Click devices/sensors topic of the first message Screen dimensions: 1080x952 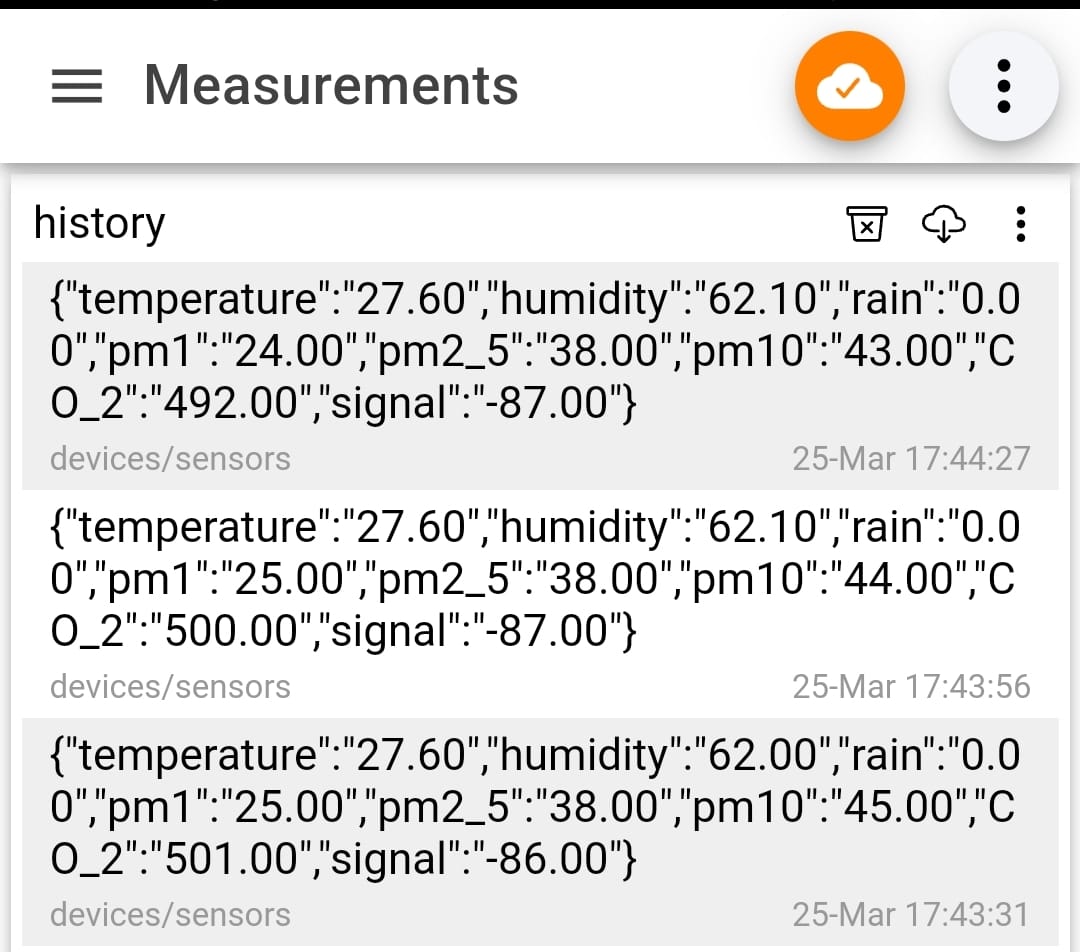170,459
